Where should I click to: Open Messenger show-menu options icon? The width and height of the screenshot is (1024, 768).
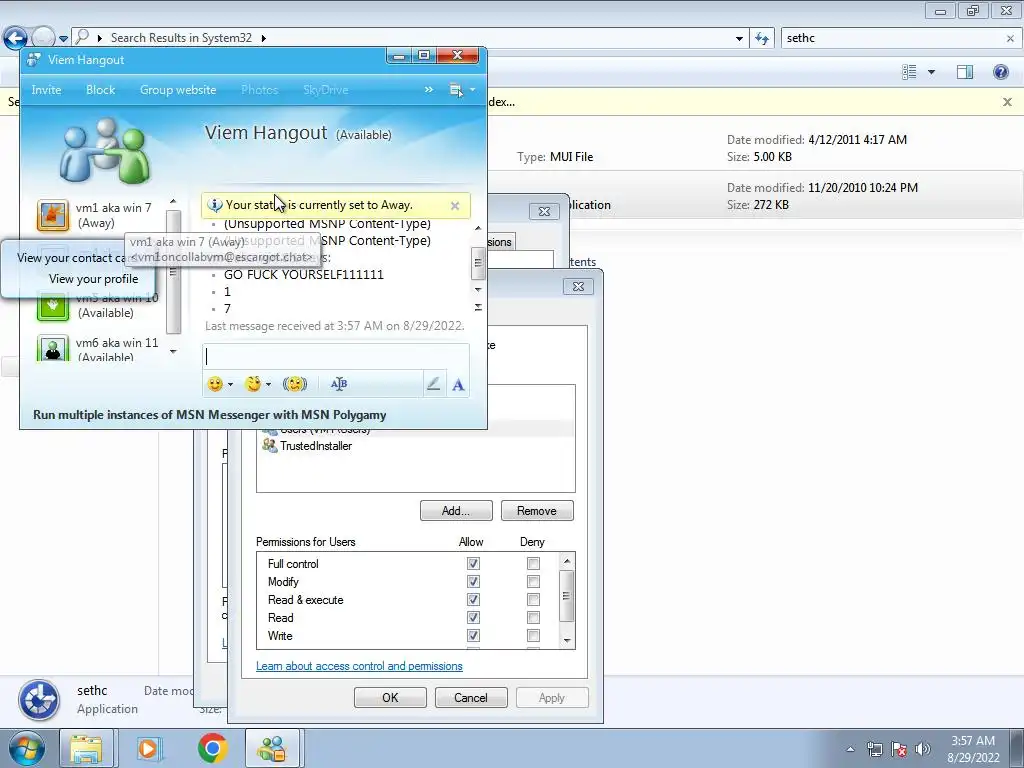(456, 90)
